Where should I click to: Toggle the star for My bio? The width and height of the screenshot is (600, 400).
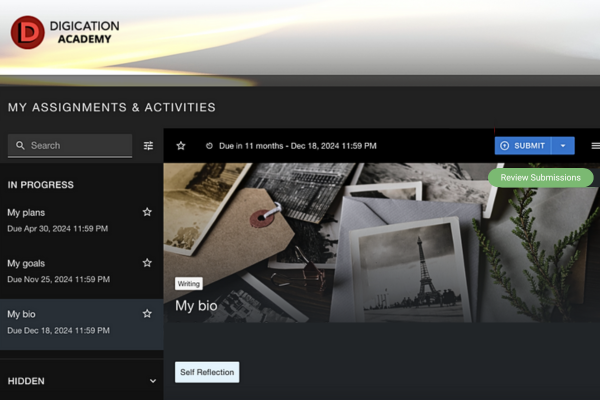(147, 314)
